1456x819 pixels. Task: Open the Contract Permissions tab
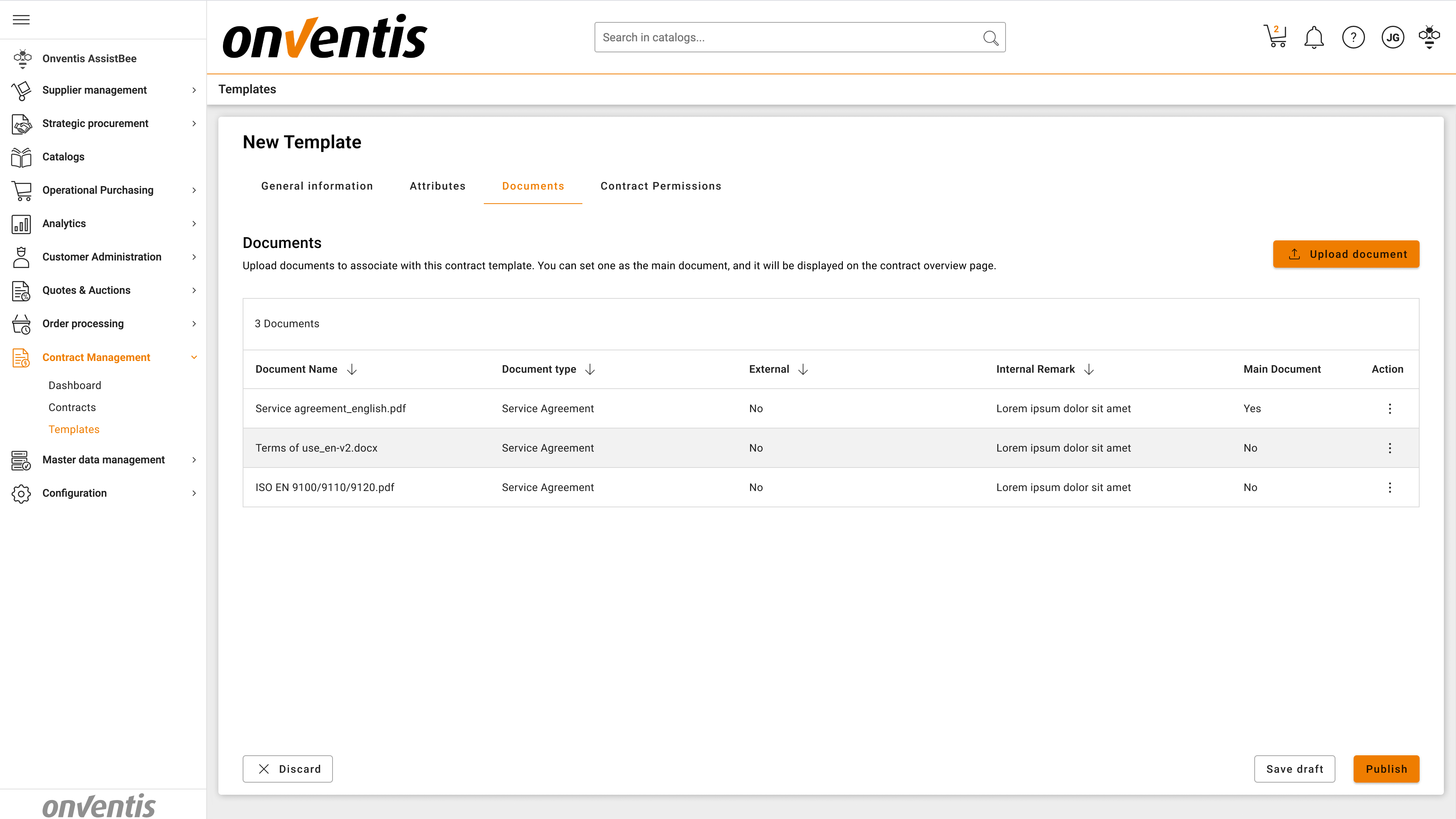tap(660, 186)
